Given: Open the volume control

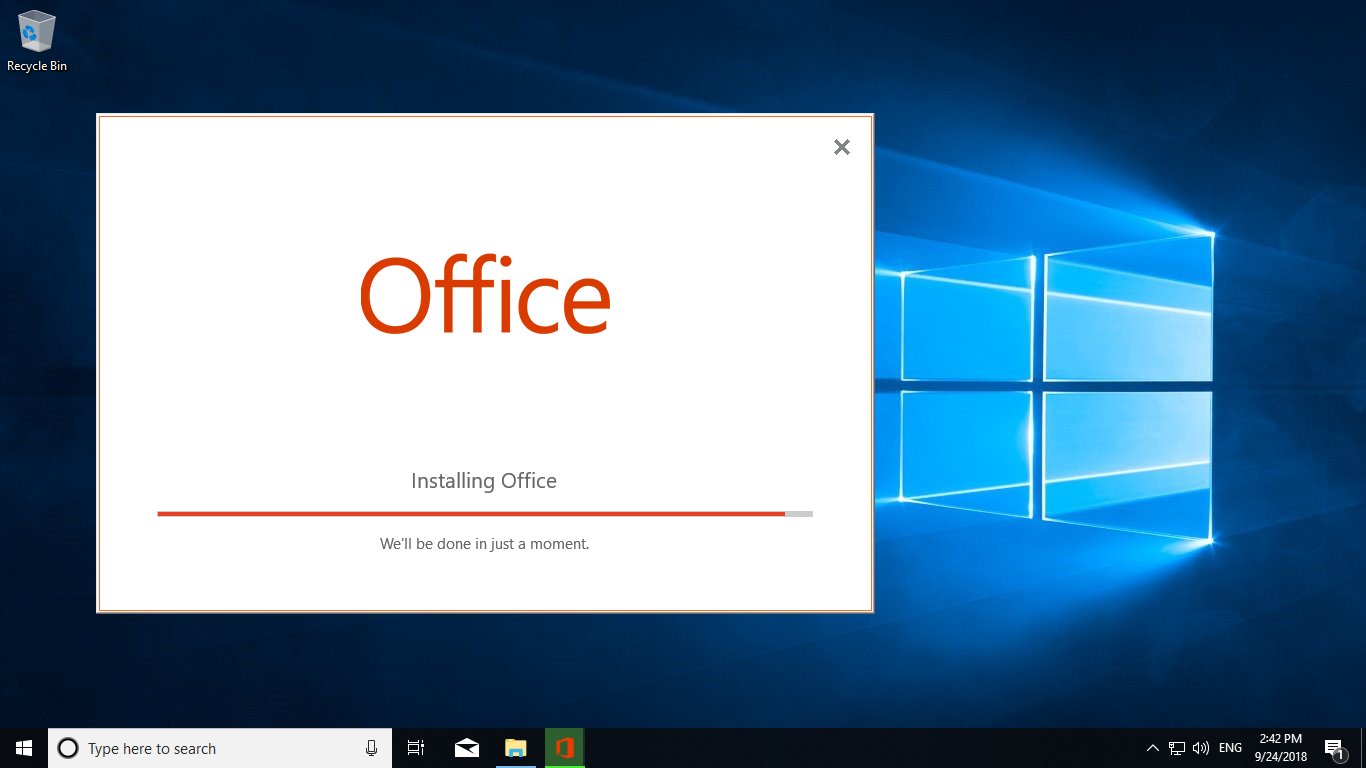Looking at the screenshot, I should point(1200,747).
